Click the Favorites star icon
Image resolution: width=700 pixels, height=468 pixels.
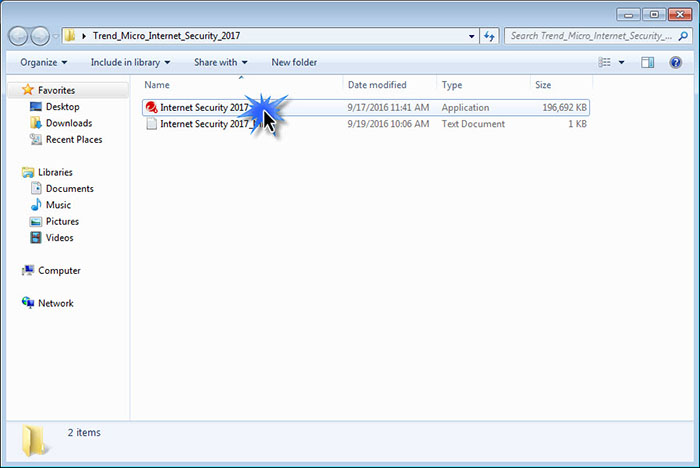(x=28, y=90)
